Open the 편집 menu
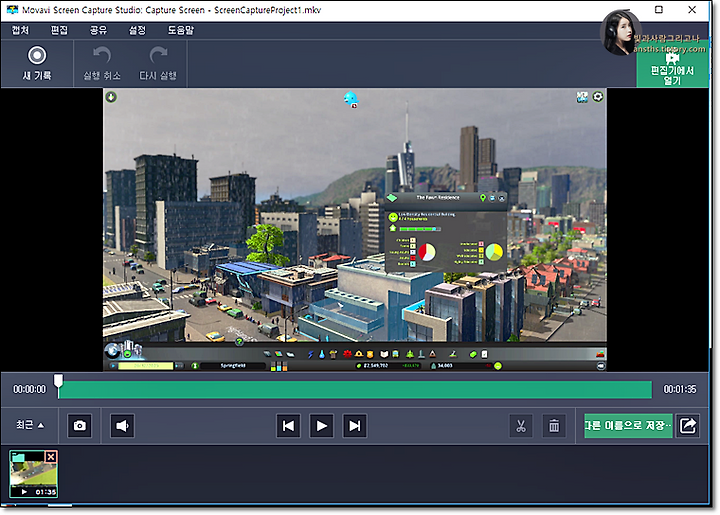Viewport: 720px width, 515px height. pos(59,30)
